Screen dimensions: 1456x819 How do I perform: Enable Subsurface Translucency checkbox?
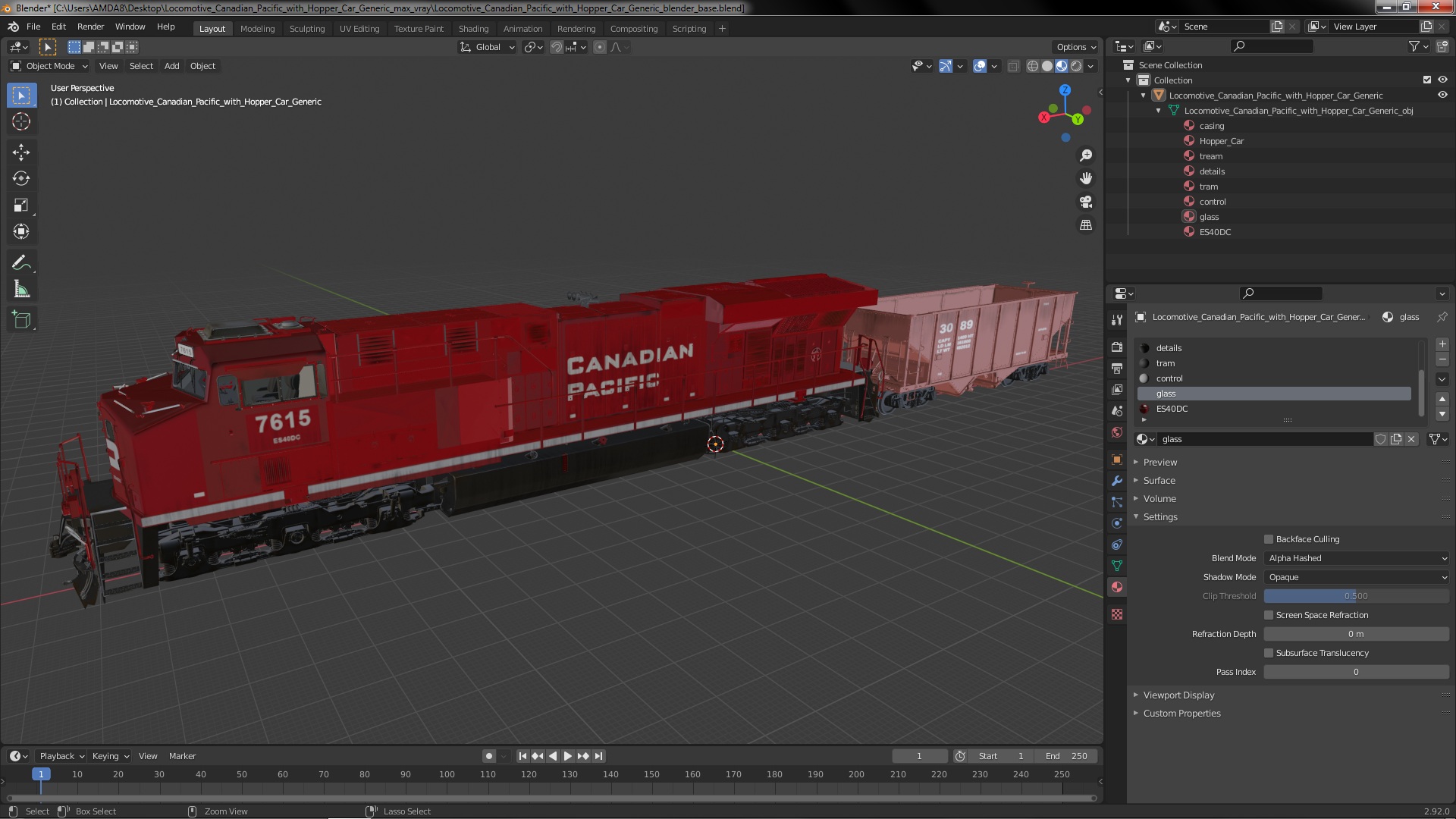(1269, 653)
